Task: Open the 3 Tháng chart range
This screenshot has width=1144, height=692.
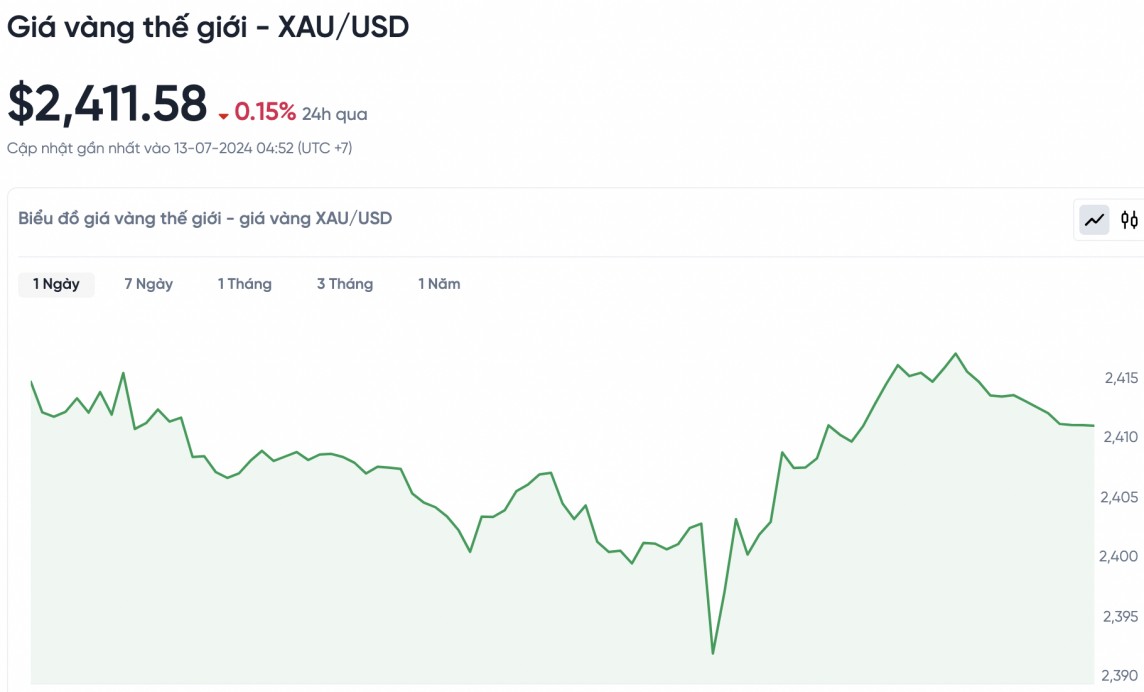Action: pyautogui.click(x=345, y=284)
